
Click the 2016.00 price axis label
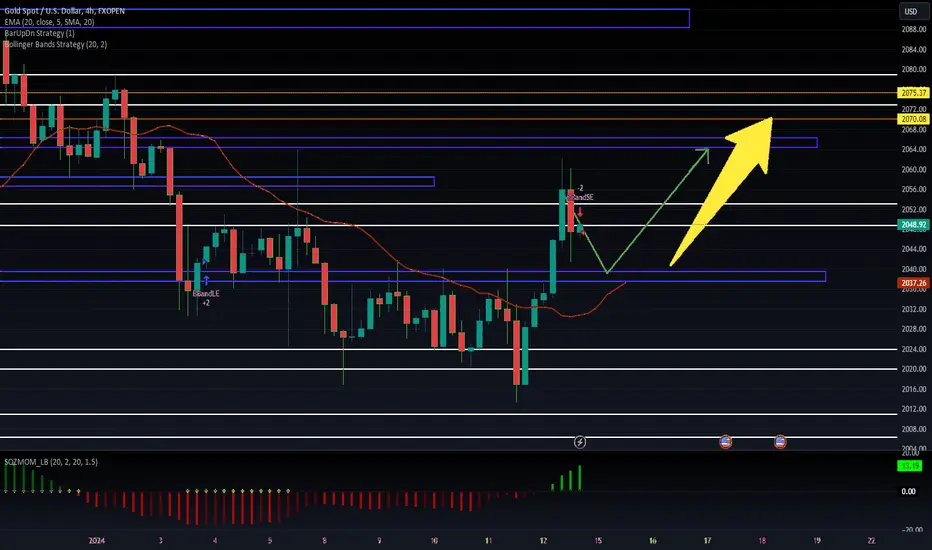pyautogui.click(x=914, y=389)
